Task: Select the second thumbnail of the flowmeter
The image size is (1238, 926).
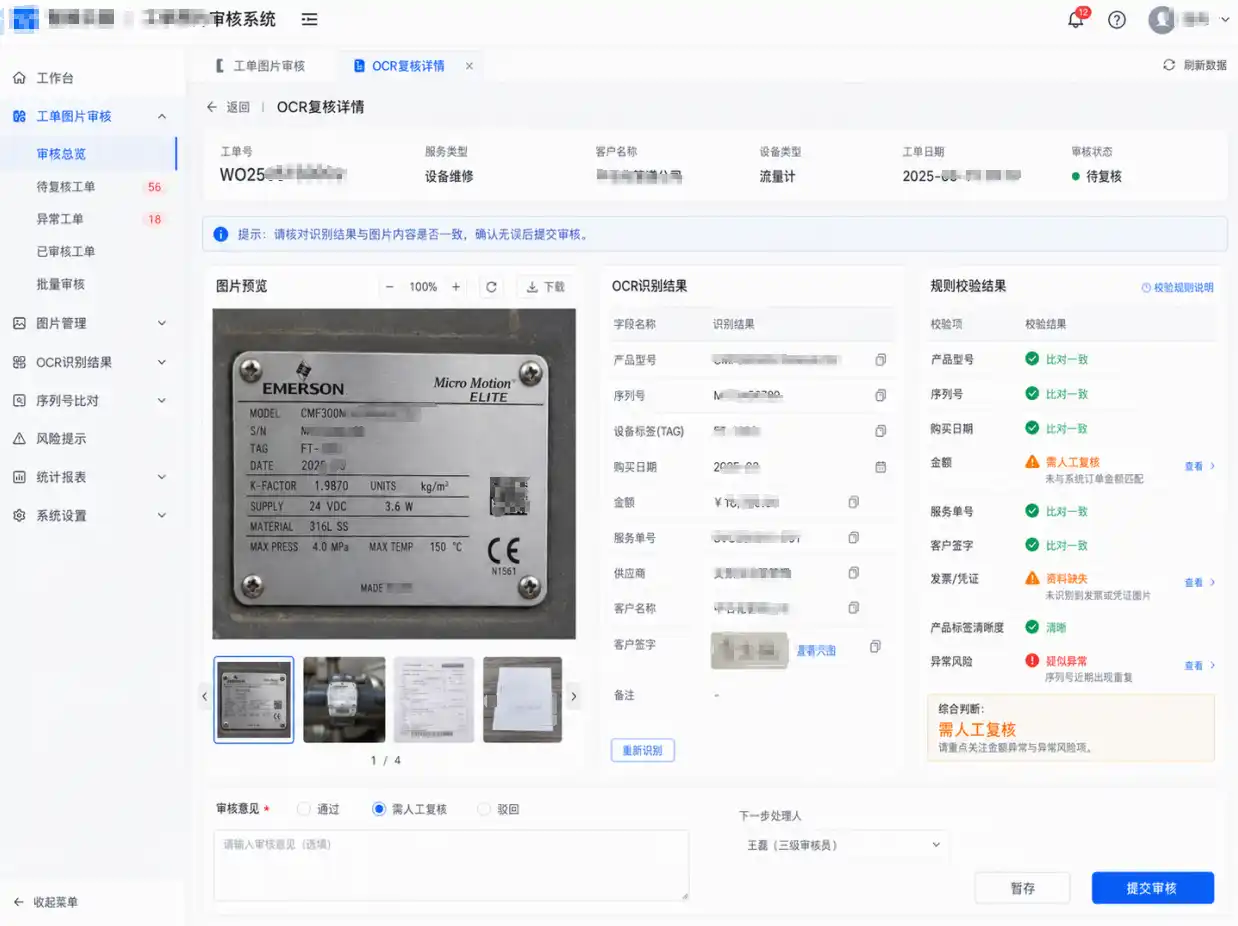Action: tap(344, 700)
